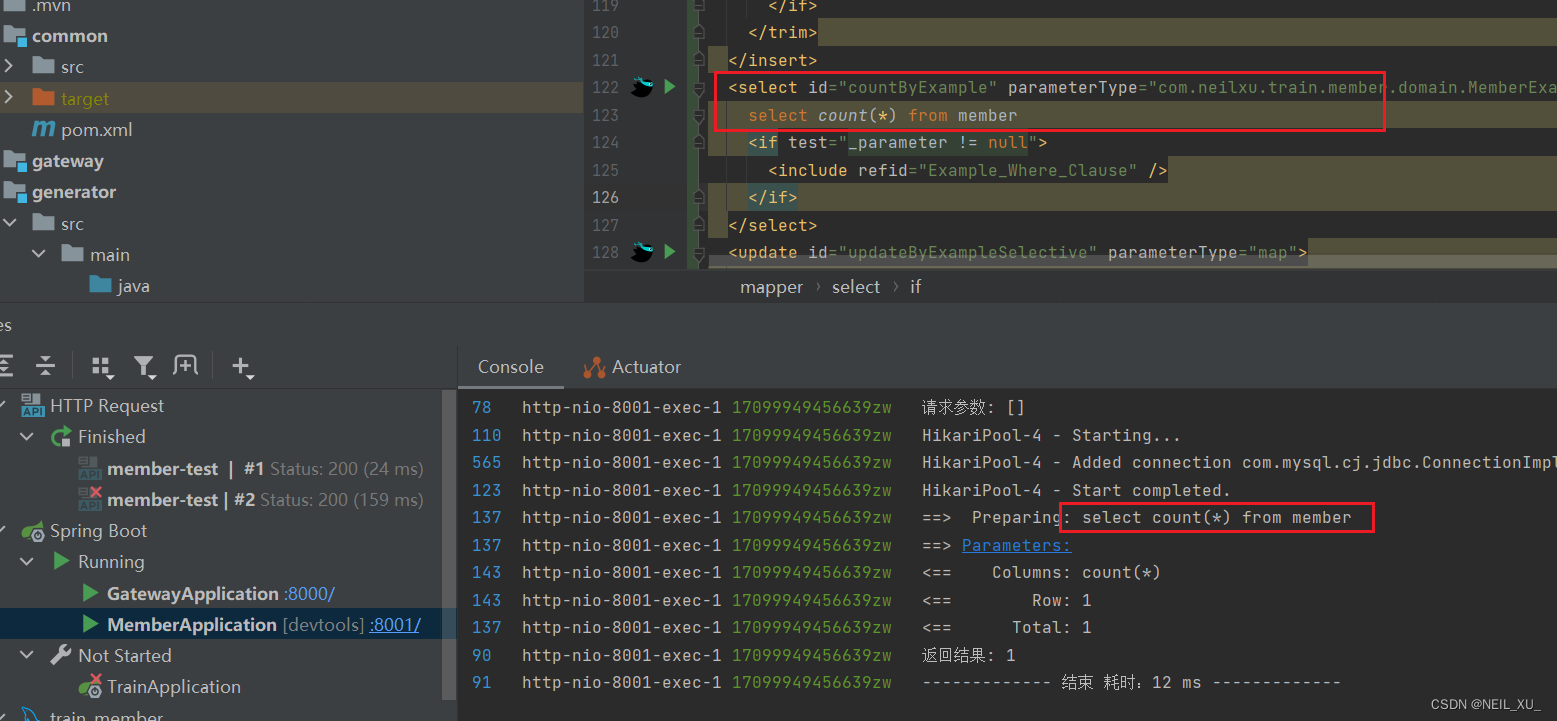The height and width of the screenshot is (721, 1557).
Task: Collapse the Finished requests node
Action: pos(27,436)
